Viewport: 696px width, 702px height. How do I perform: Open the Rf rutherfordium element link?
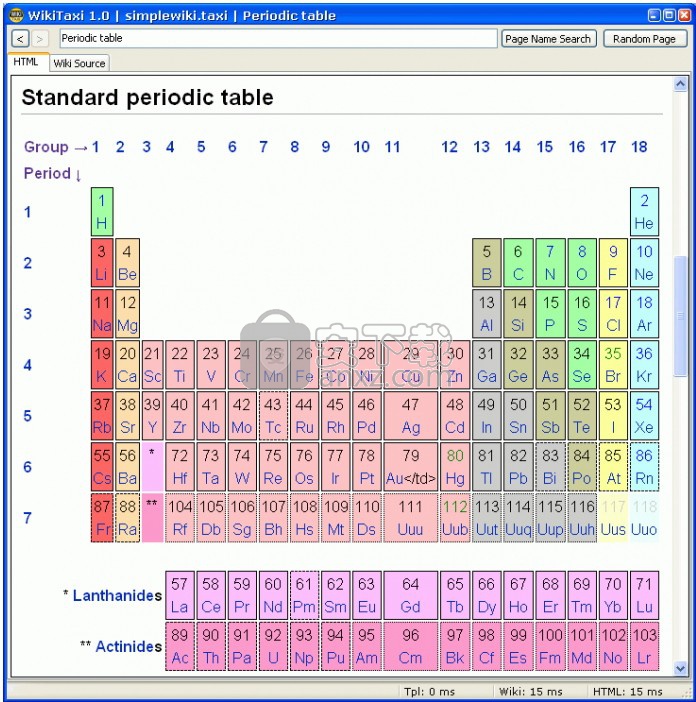[x=179, y=529]
